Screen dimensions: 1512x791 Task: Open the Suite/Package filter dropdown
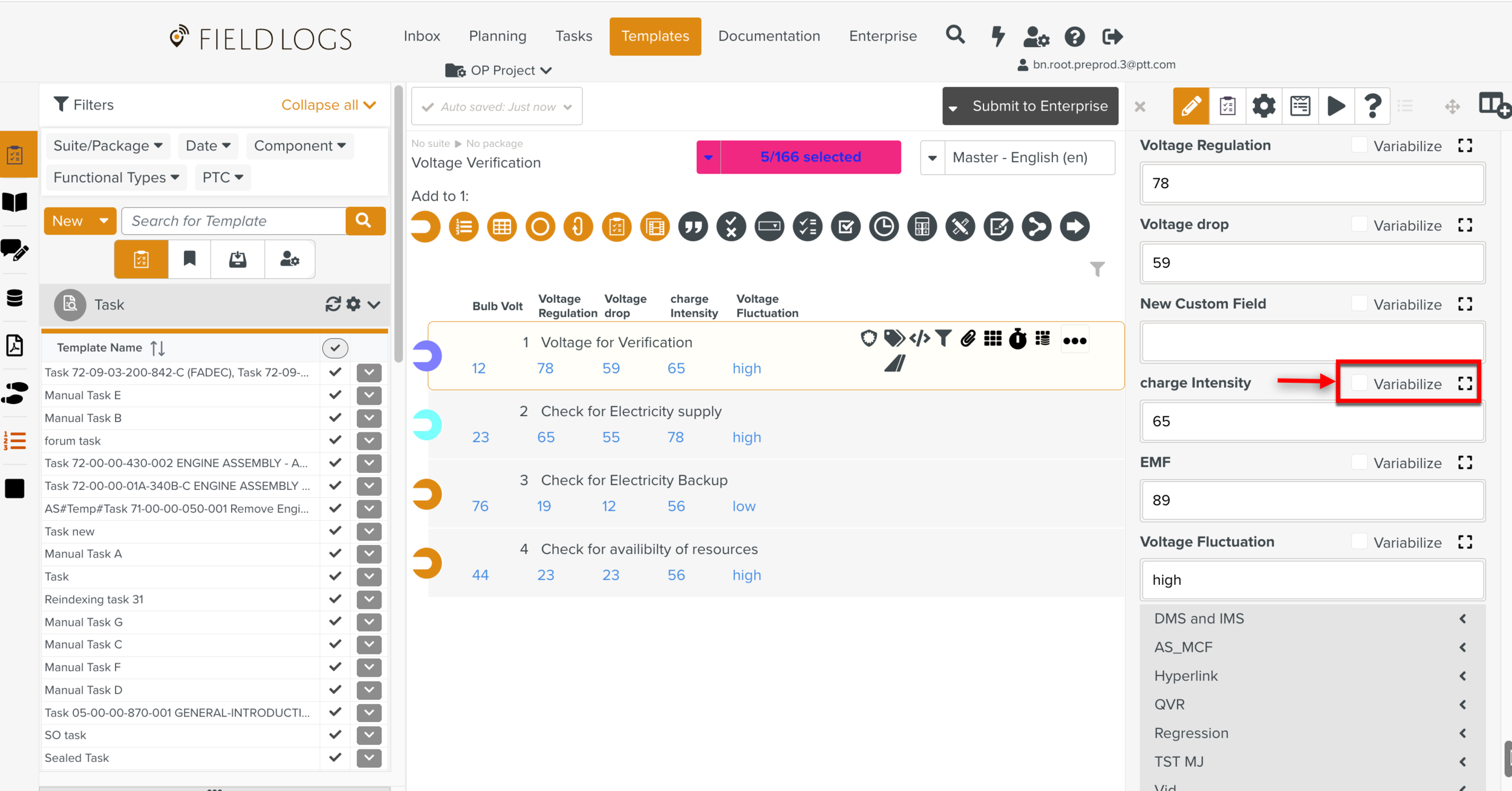tap(108, 146)
